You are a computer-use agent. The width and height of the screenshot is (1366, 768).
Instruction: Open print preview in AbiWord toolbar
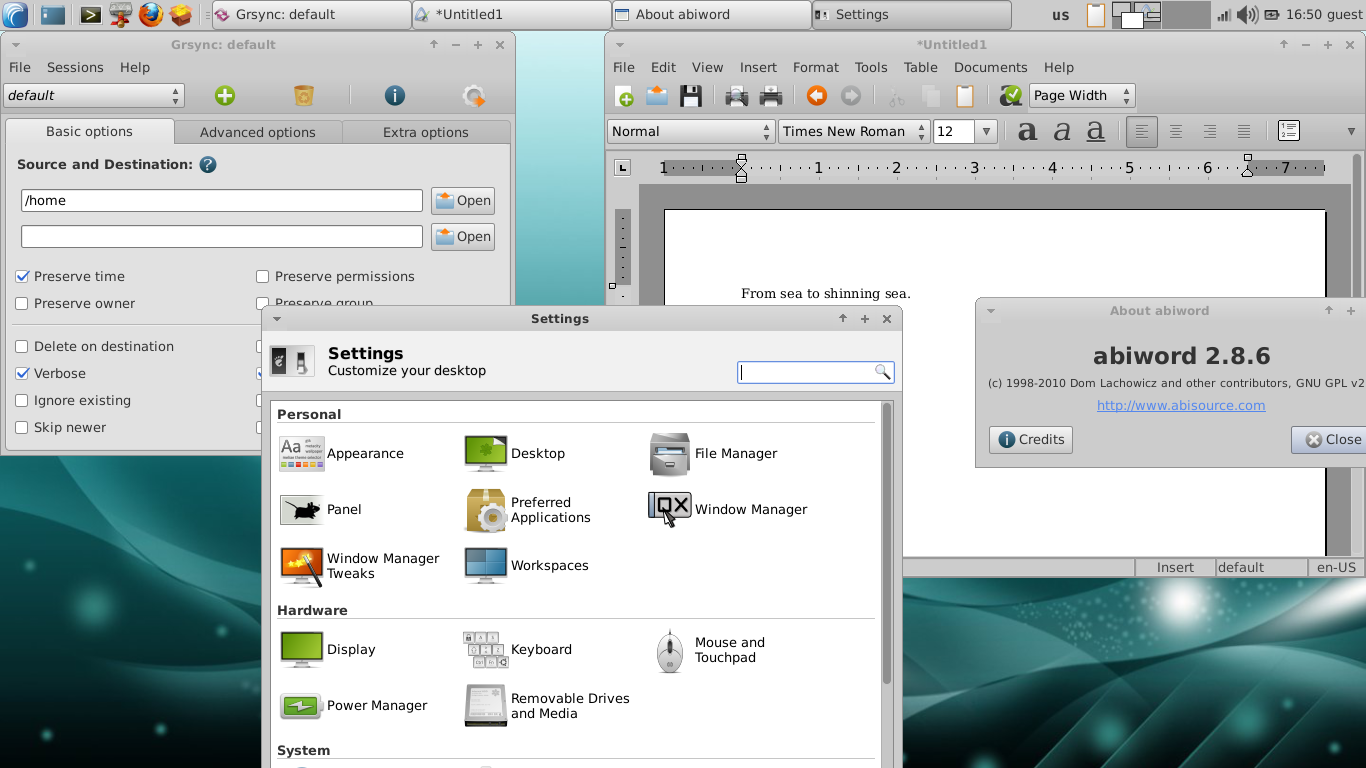pos(737,96)
